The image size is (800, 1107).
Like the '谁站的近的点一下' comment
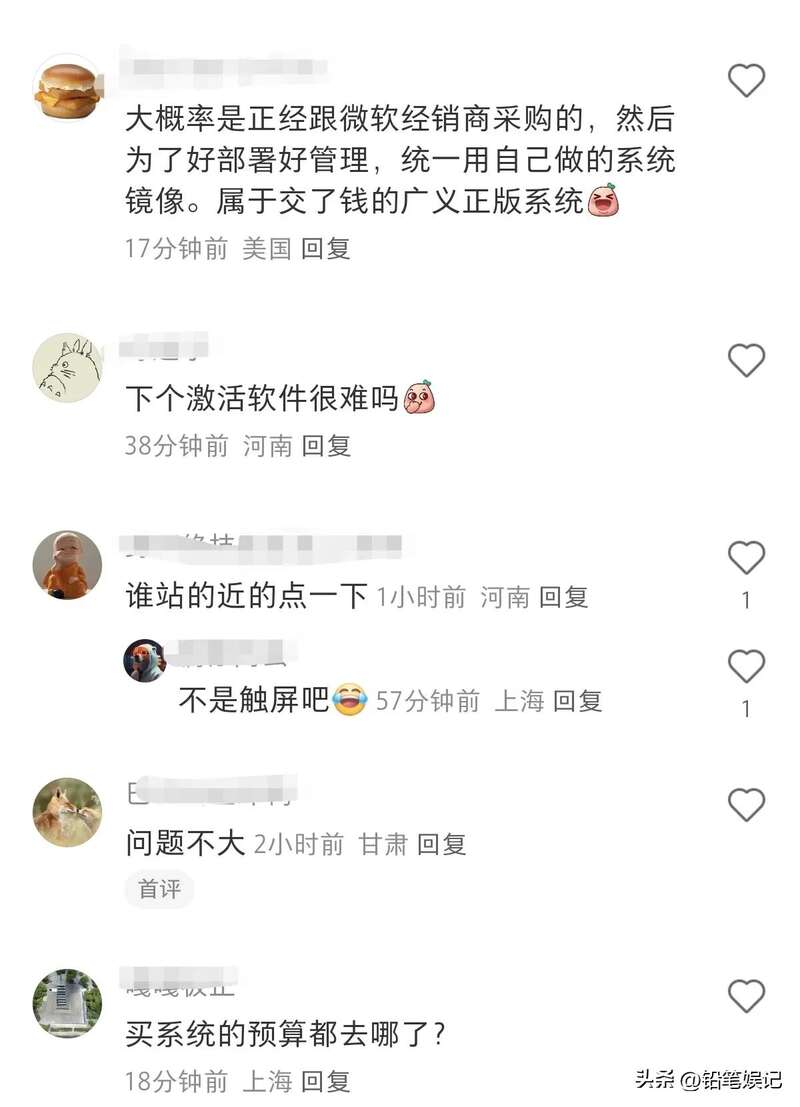pos(746,558)
